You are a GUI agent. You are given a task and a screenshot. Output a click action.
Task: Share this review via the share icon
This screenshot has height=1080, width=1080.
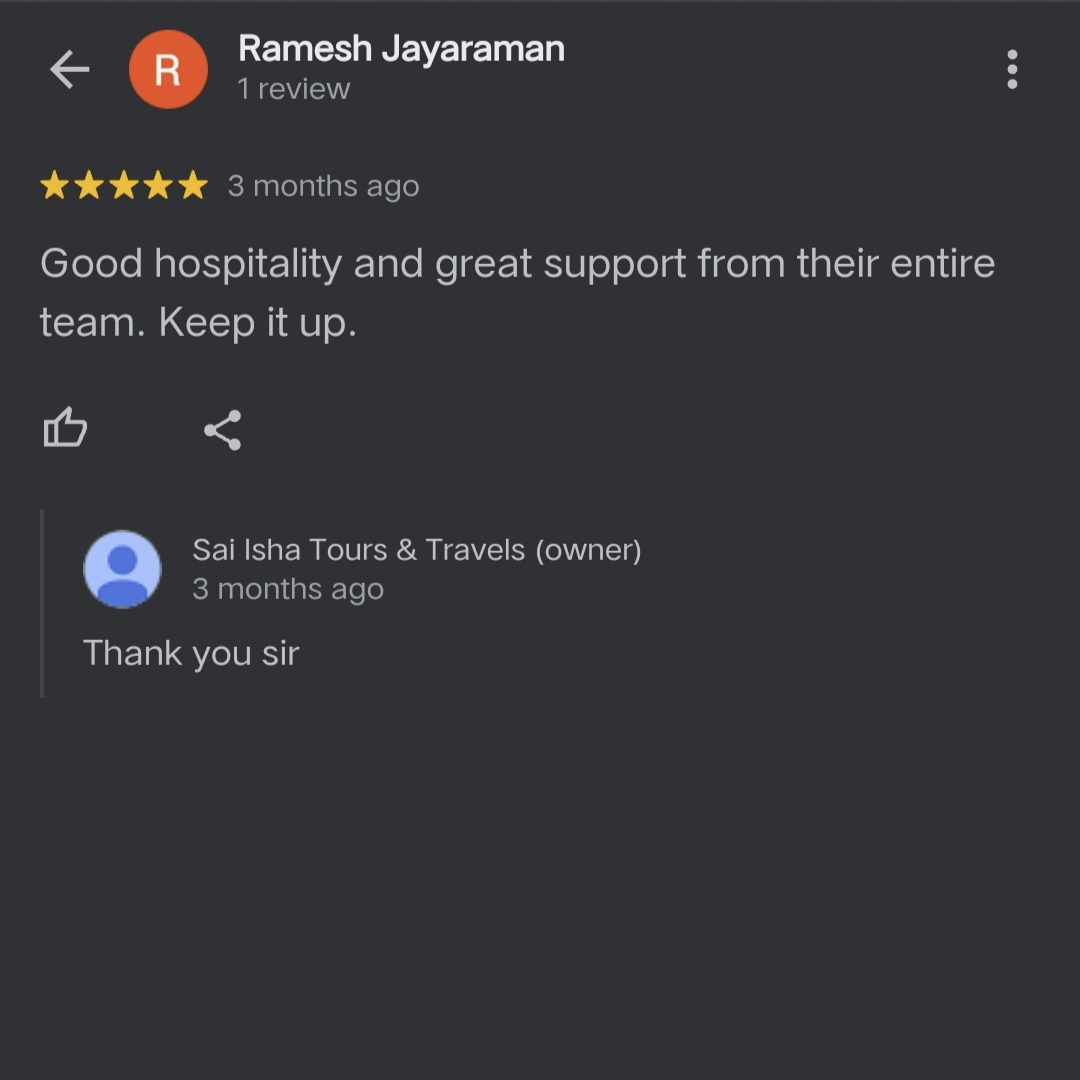pyautogui.click(x=222, y=430)
